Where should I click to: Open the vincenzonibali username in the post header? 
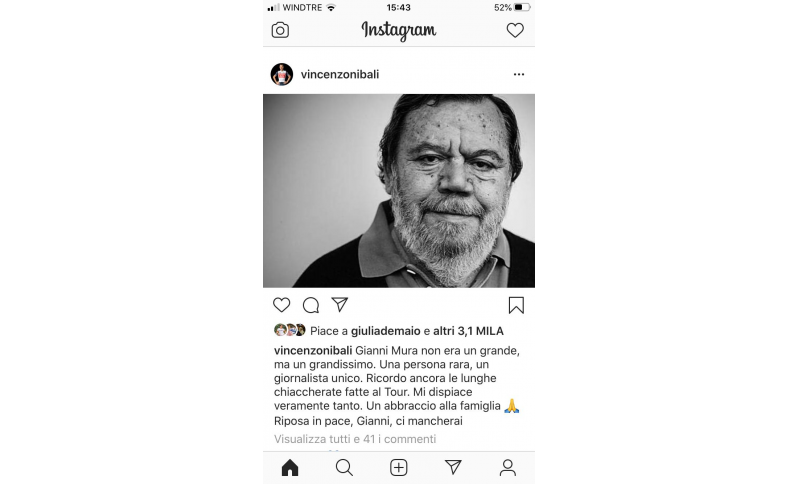340,74
